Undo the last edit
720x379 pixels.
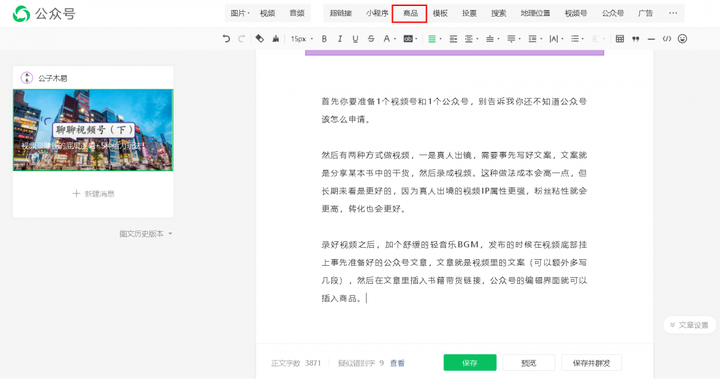pyautogui.click(x=226, y=39)
